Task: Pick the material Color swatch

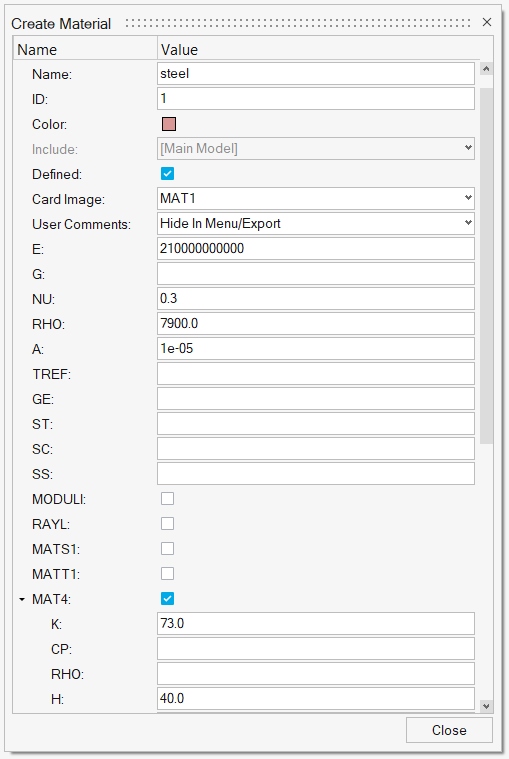Action: pos(169,124)
